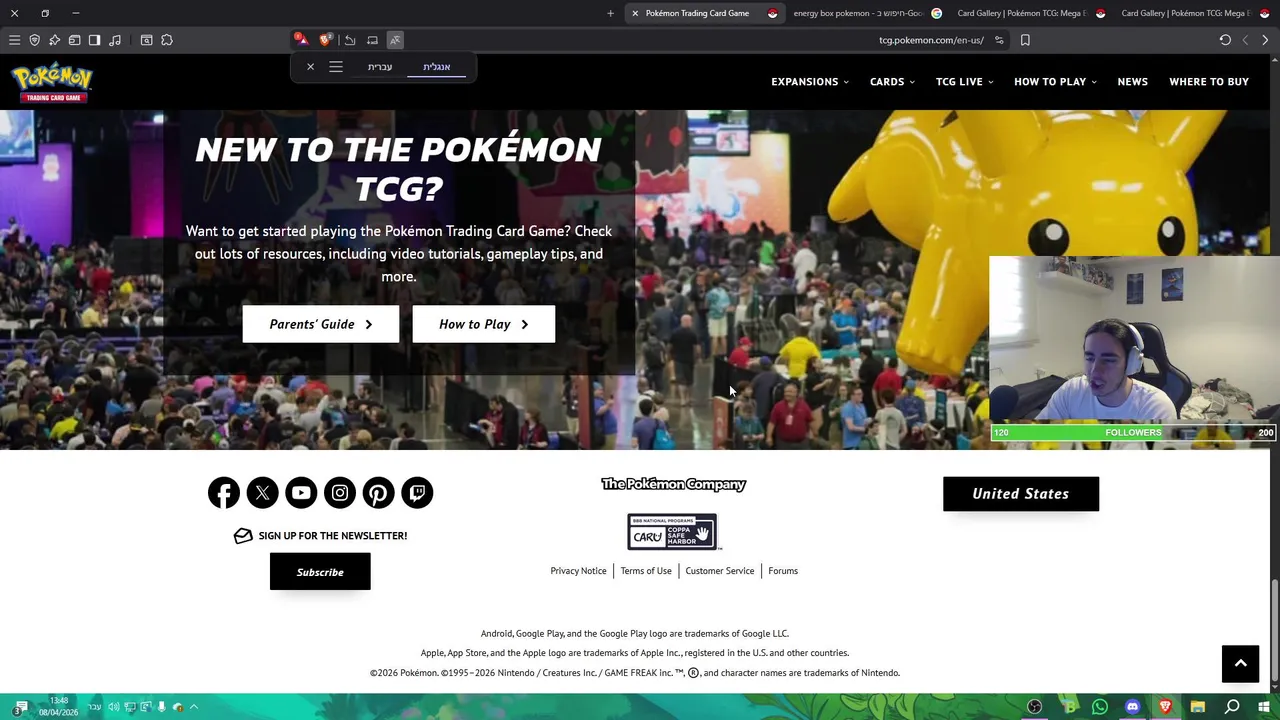
Task: Expand the TCG Live dropdown menu
Action: tap(964, 82)
